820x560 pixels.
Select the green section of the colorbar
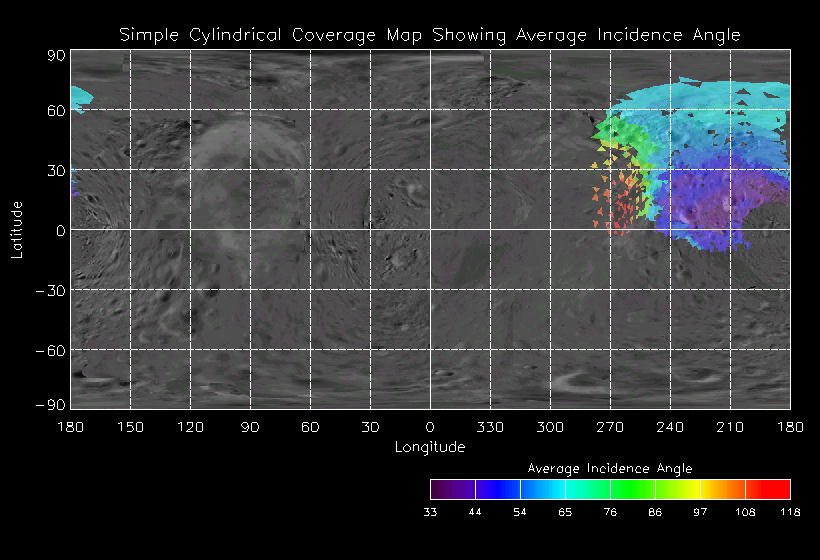click(632, 489)
